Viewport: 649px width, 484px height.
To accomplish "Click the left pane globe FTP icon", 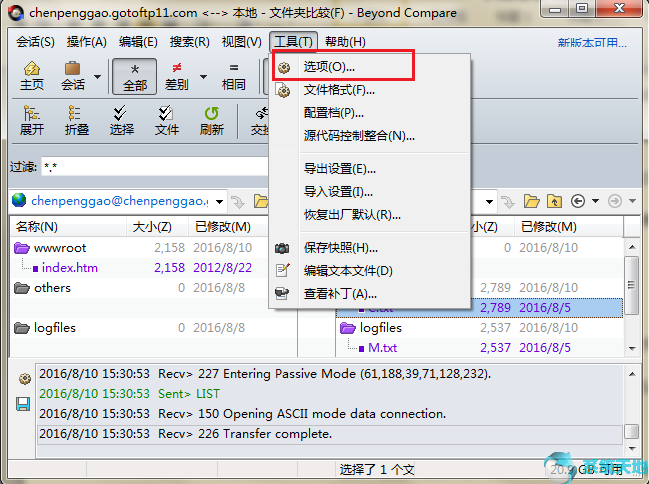I will pyautogui.click(x=19, y=200).
